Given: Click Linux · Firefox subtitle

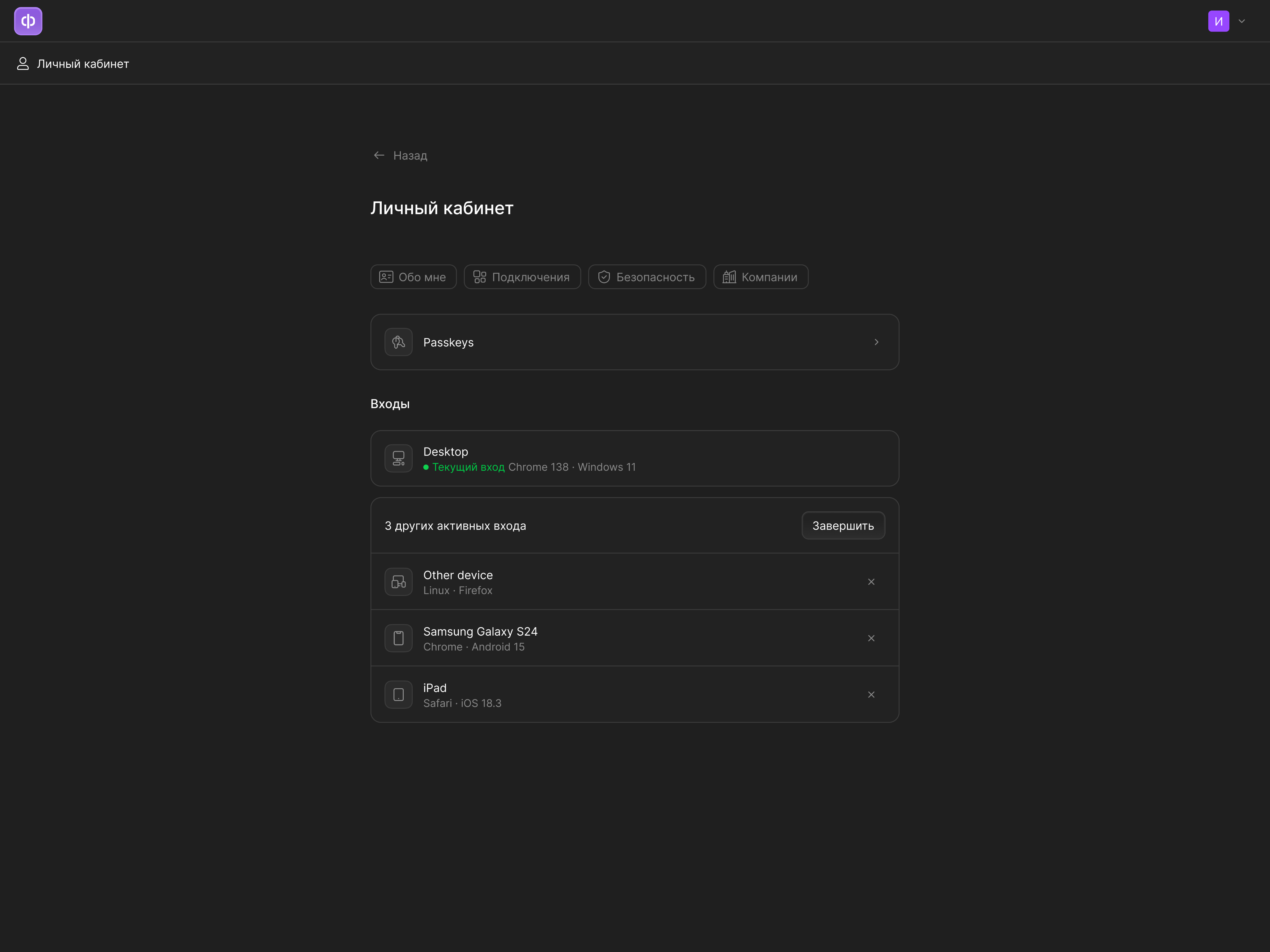Looking at the screenshot, I should pos(458,590).
